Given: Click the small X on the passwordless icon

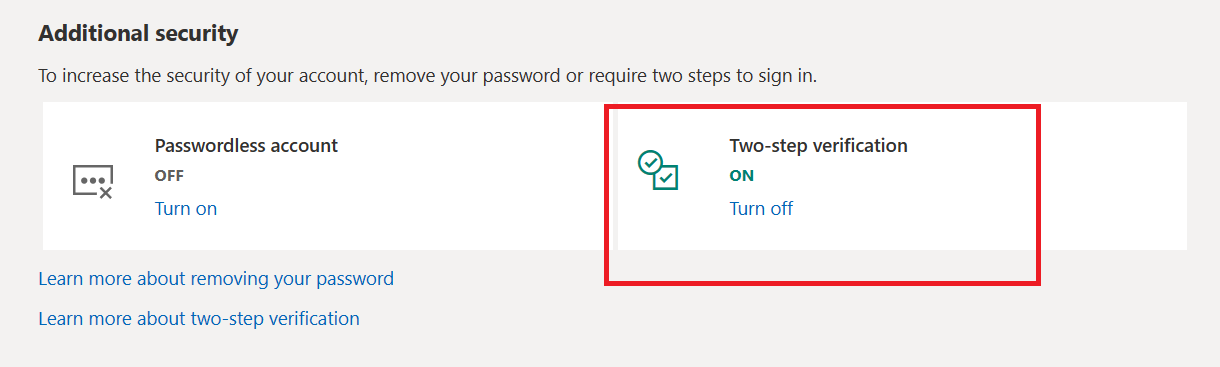Looking at the screenshot, I should tap(106, 192).
